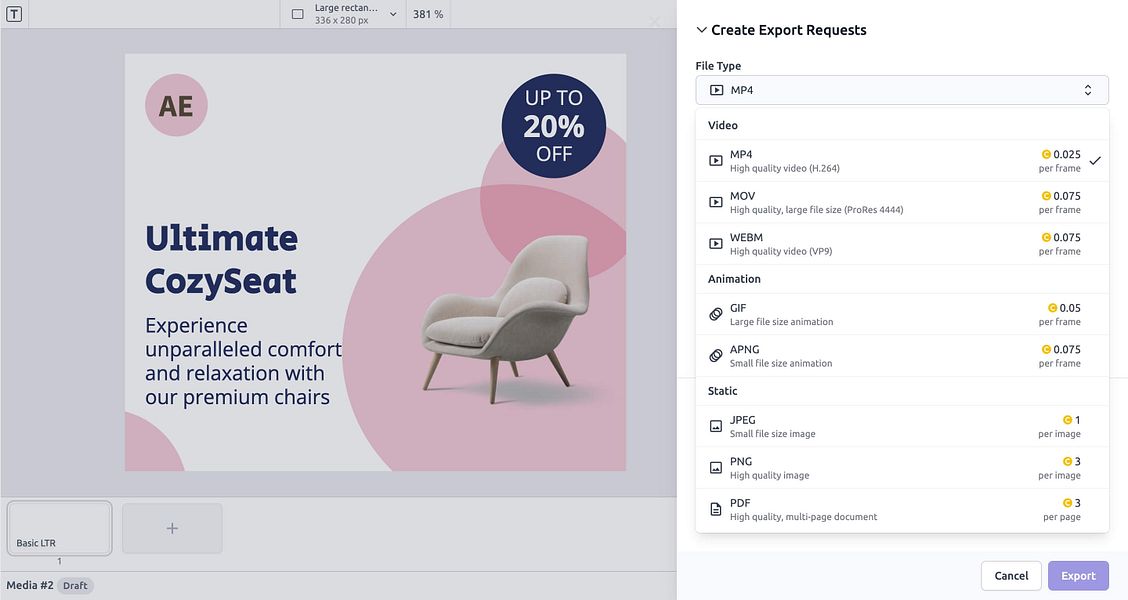Click the WEBM video format icon

click(715, 243)
